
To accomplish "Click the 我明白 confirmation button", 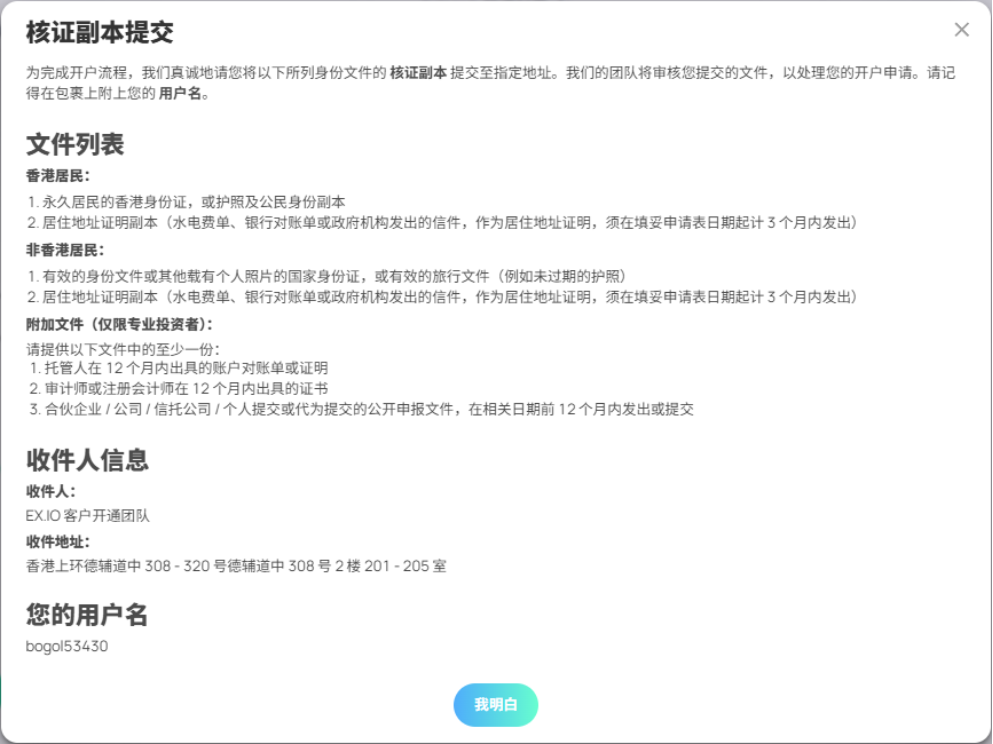I will point(496,705).
